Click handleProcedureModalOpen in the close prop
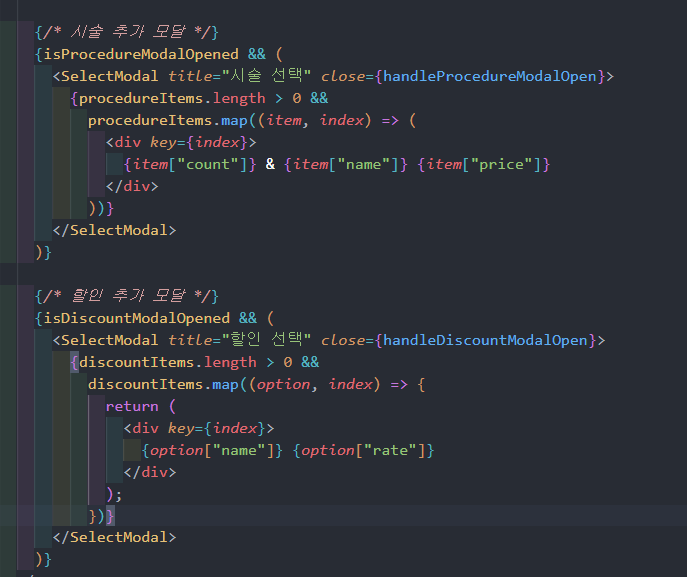 pos(490,77)
